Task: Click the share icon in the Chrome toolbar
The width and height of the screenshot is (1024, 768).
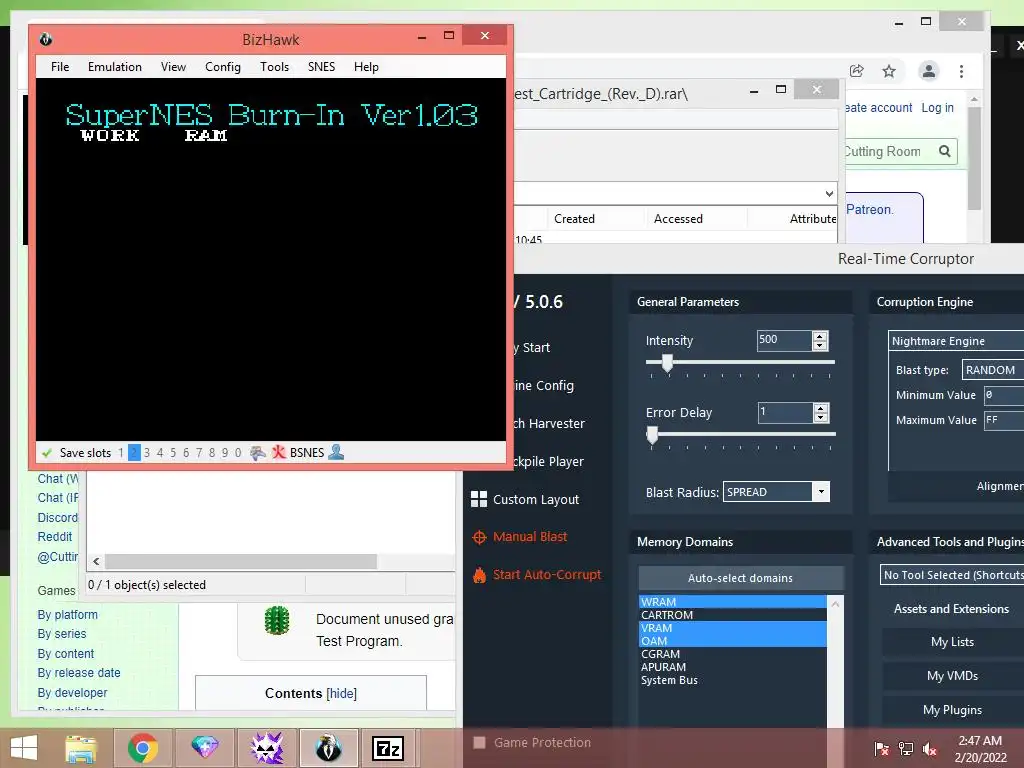Action: pyautogui.click(x=857, y=71)
